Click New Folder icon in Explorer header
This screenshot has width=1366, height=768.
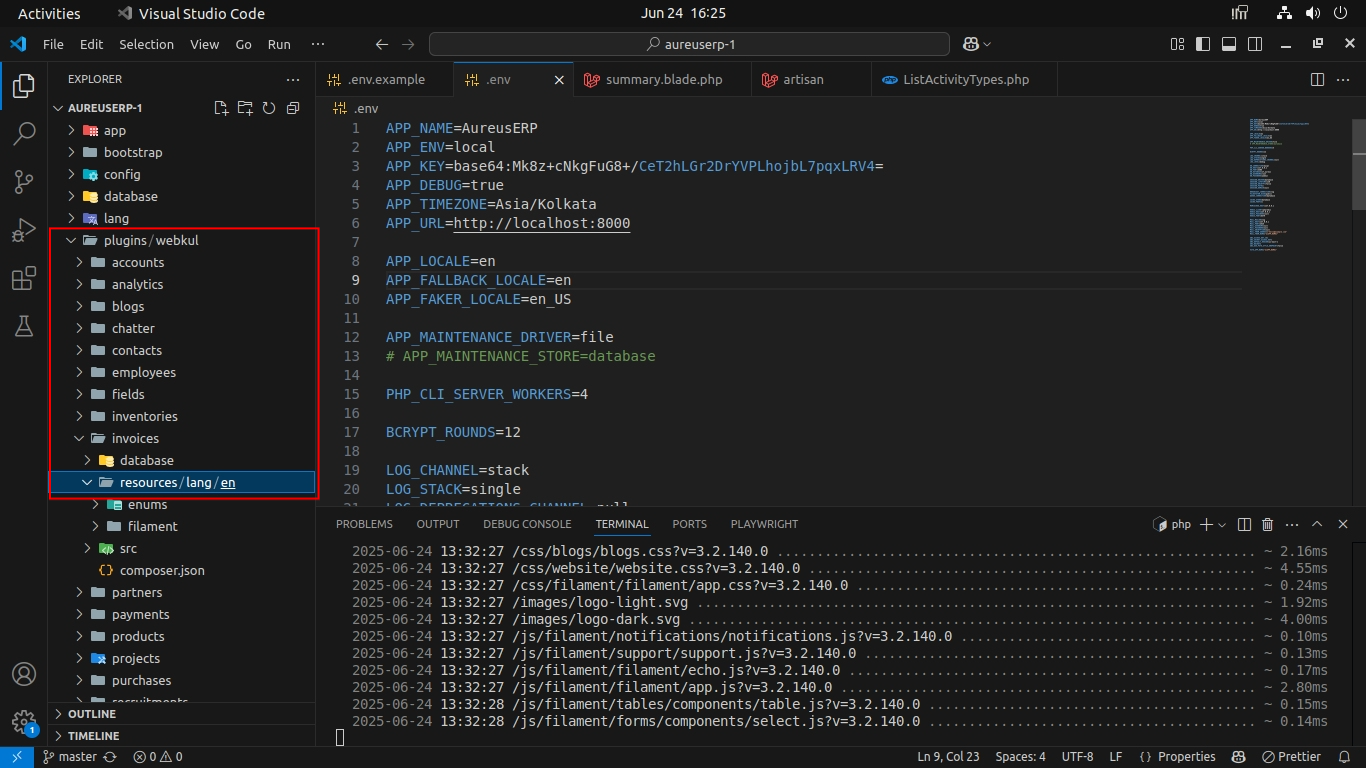tap(245, 108)
